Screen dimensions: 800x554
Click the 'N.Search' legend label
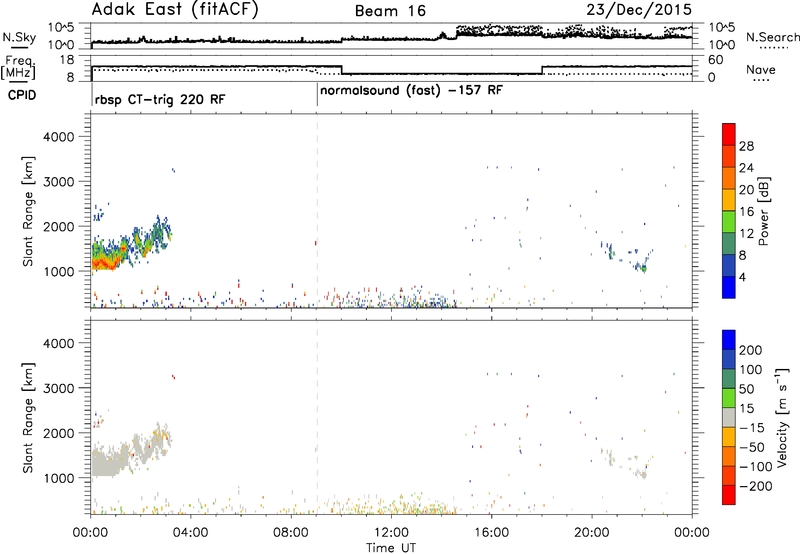[x=772, y=37]
